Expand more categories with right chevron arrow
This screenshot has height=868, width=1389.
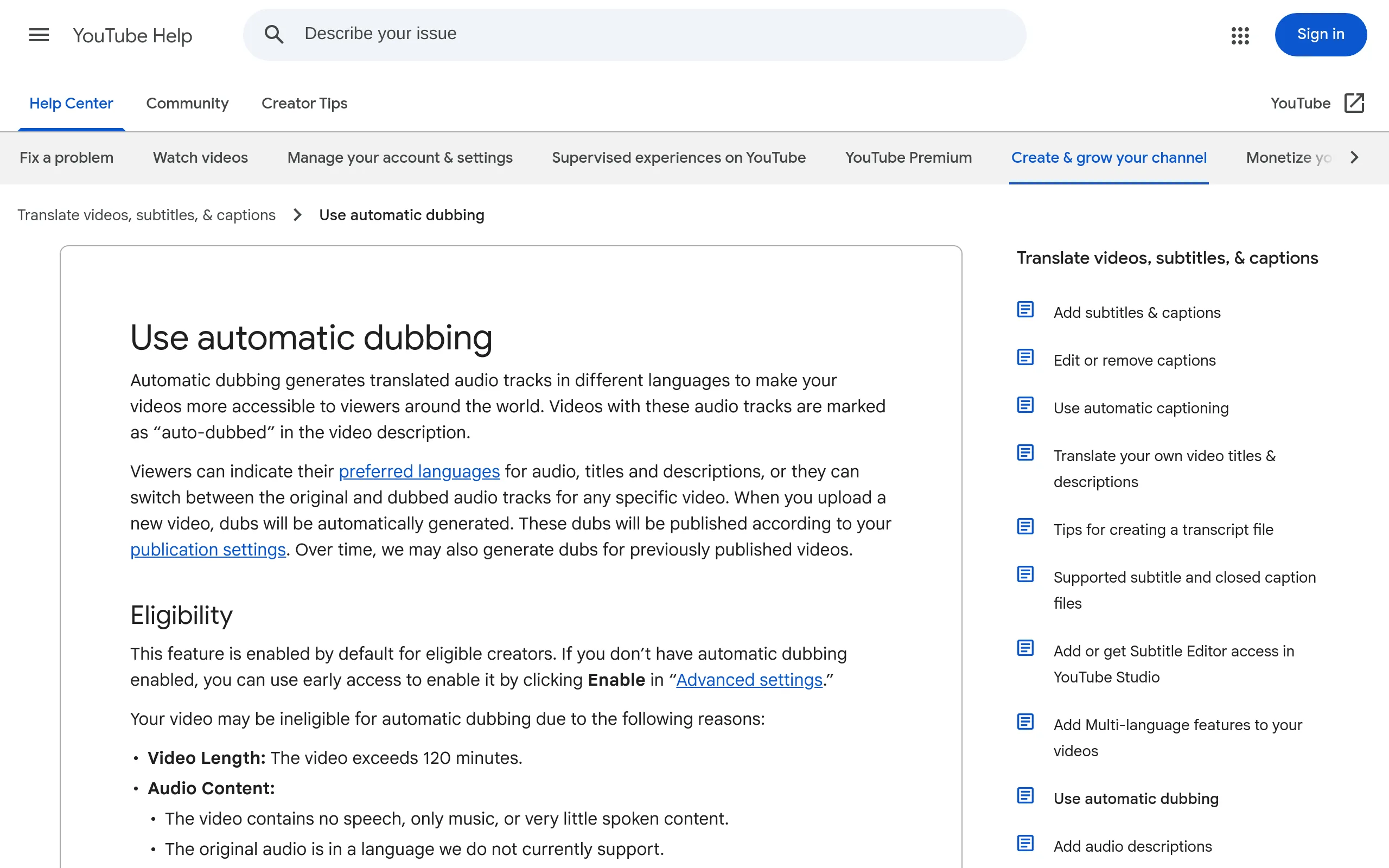(1355, 157)
